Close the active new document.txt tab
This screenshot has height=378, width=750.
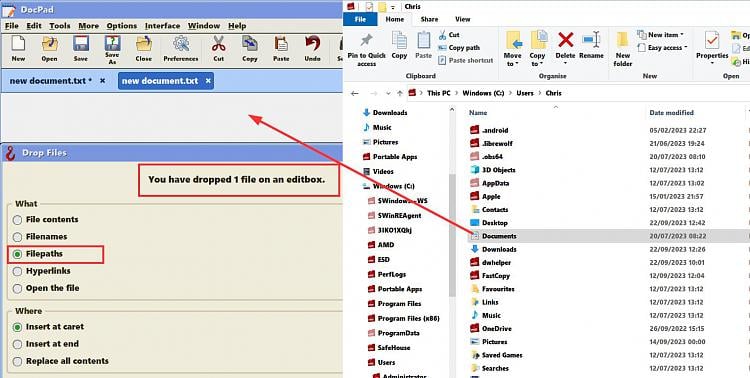pos(208,81)
